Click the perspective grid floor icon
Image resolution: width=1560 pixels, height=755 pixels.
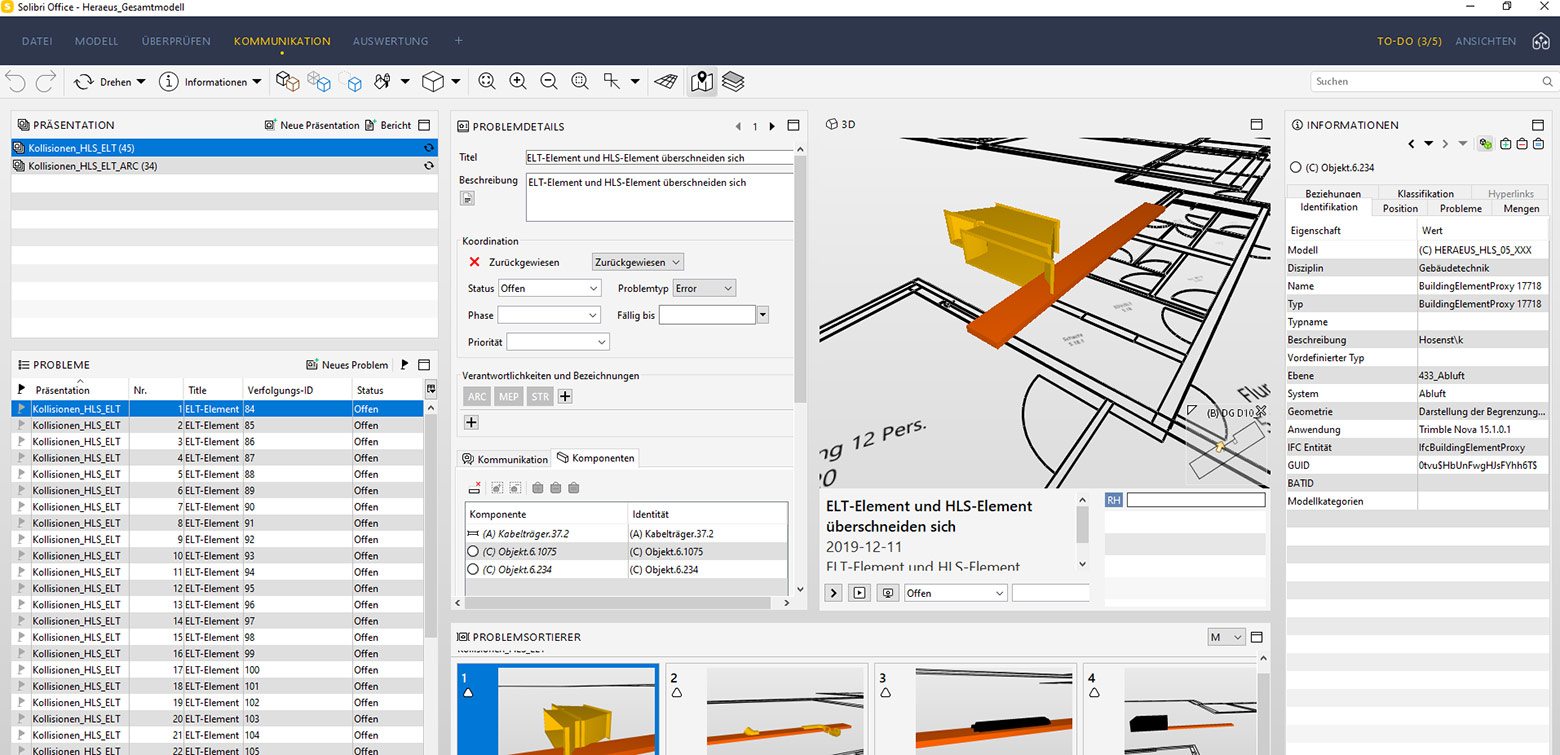(x=666, y=82)
